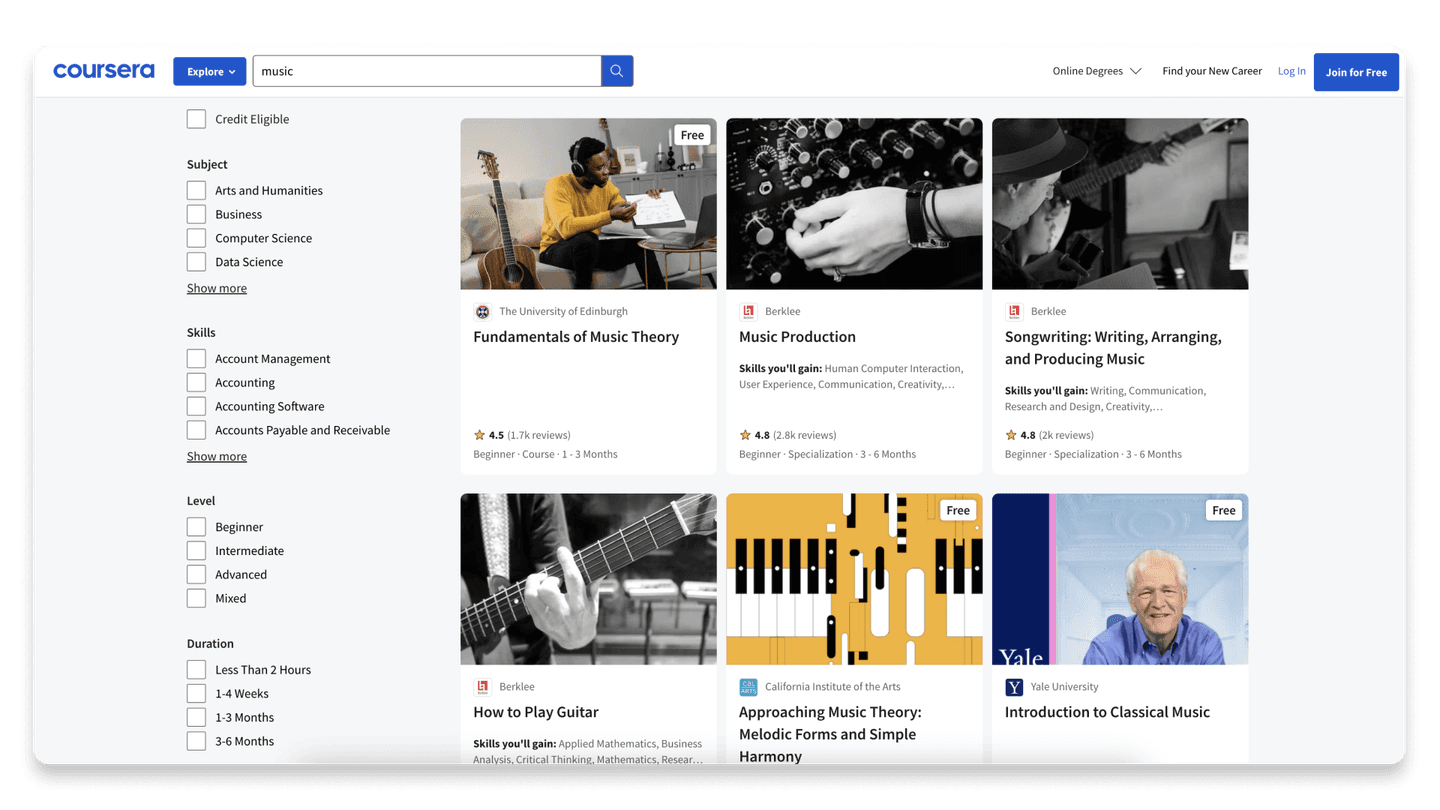Click the 4.5 (1.7k reviews) text
Image resolution: width=1440 pixels, height=810 pixels.
point(530,435)
